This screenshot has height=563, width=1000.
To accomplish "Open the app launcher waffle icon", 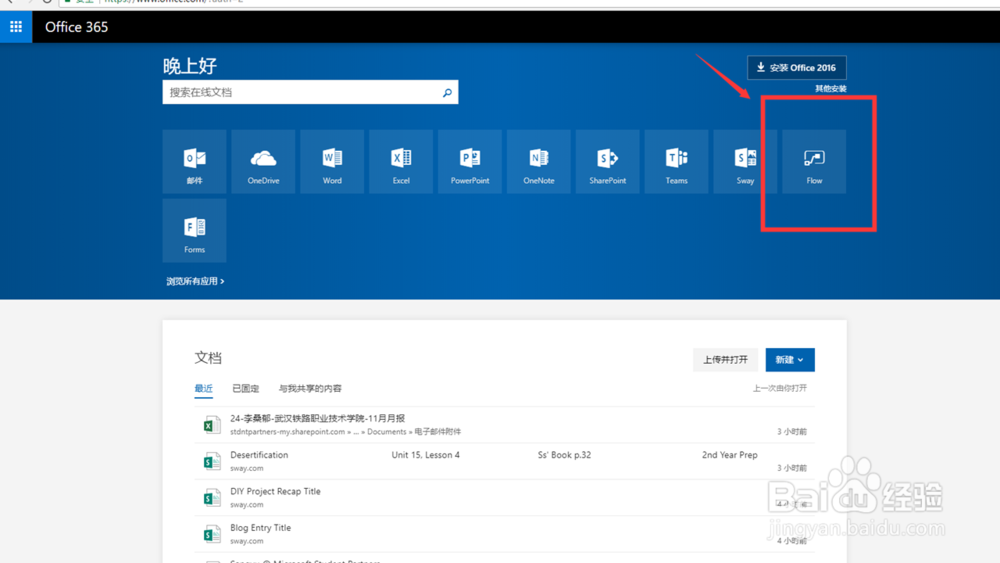I will click(x=16, y=27).
